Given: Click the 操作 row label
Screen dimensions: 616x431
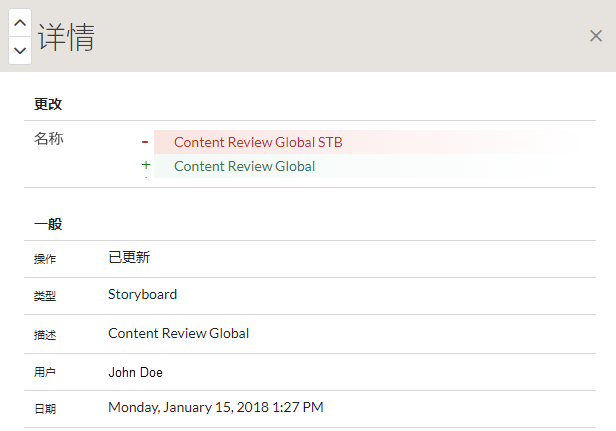Looking at the screenshot, I should (x=45, y=259).
